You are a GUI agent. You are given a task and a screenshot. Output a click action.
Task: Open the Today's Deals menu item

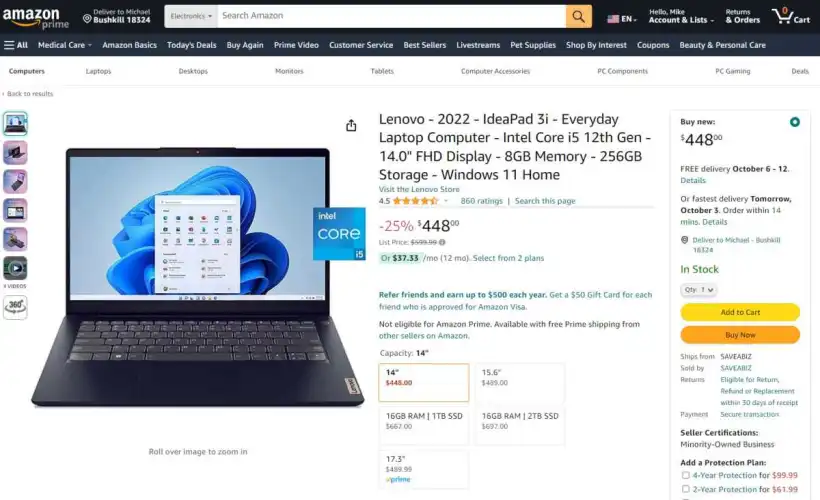pos(191,45)
